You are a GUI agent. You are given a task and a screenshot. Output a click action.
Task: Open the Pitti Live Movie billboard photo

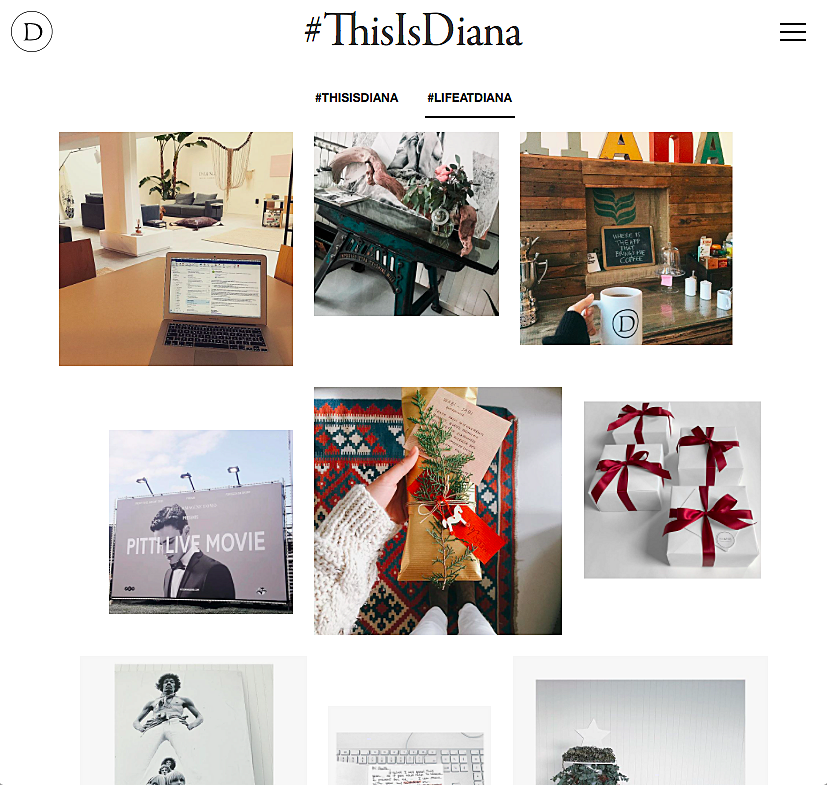click(x=201, y=522)
